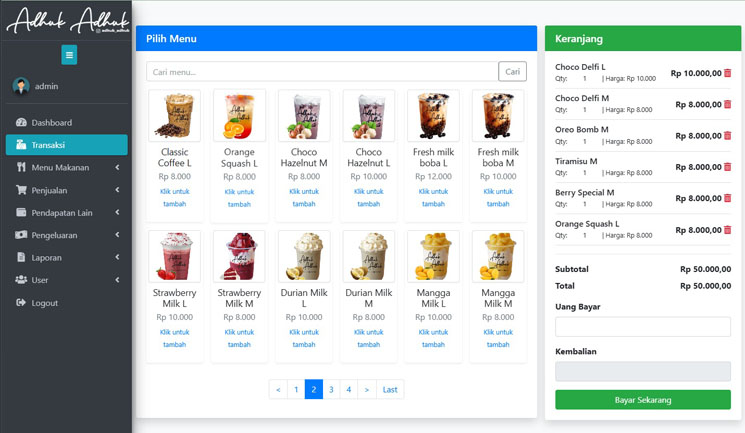745x433 pixels.
Task: Toggle the sidebar hamburger menu button
Action: coord(69,55)
